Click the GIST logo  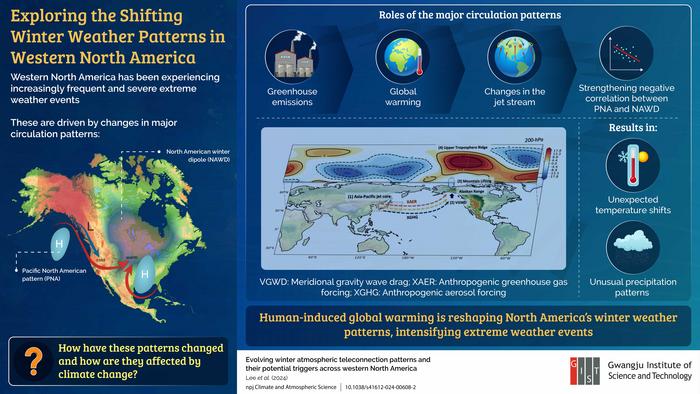coord(585,371)
